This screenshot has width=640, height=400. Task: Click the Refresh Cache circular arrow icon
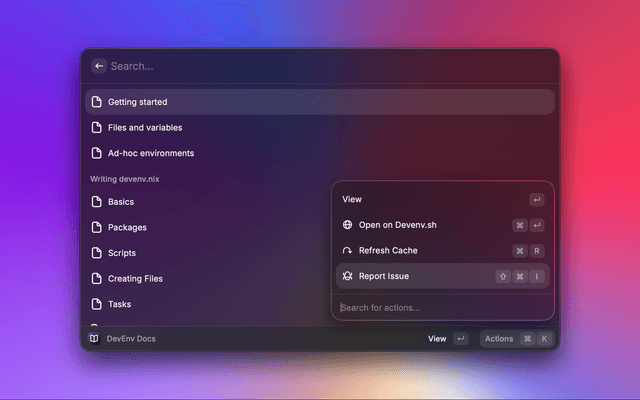point(348,251)
